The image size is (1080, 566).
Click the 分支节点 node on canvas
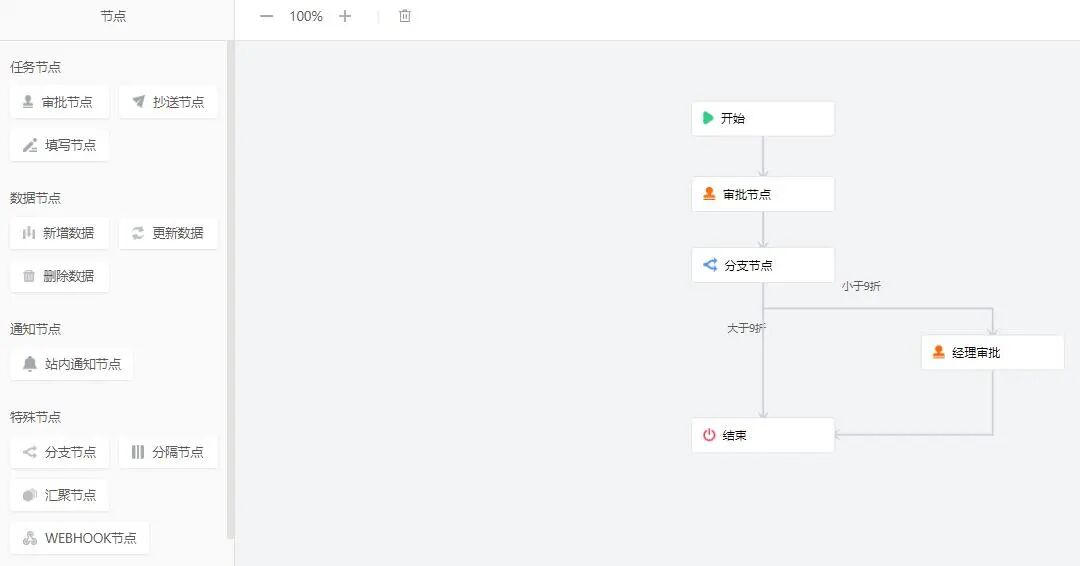point(763,265)
